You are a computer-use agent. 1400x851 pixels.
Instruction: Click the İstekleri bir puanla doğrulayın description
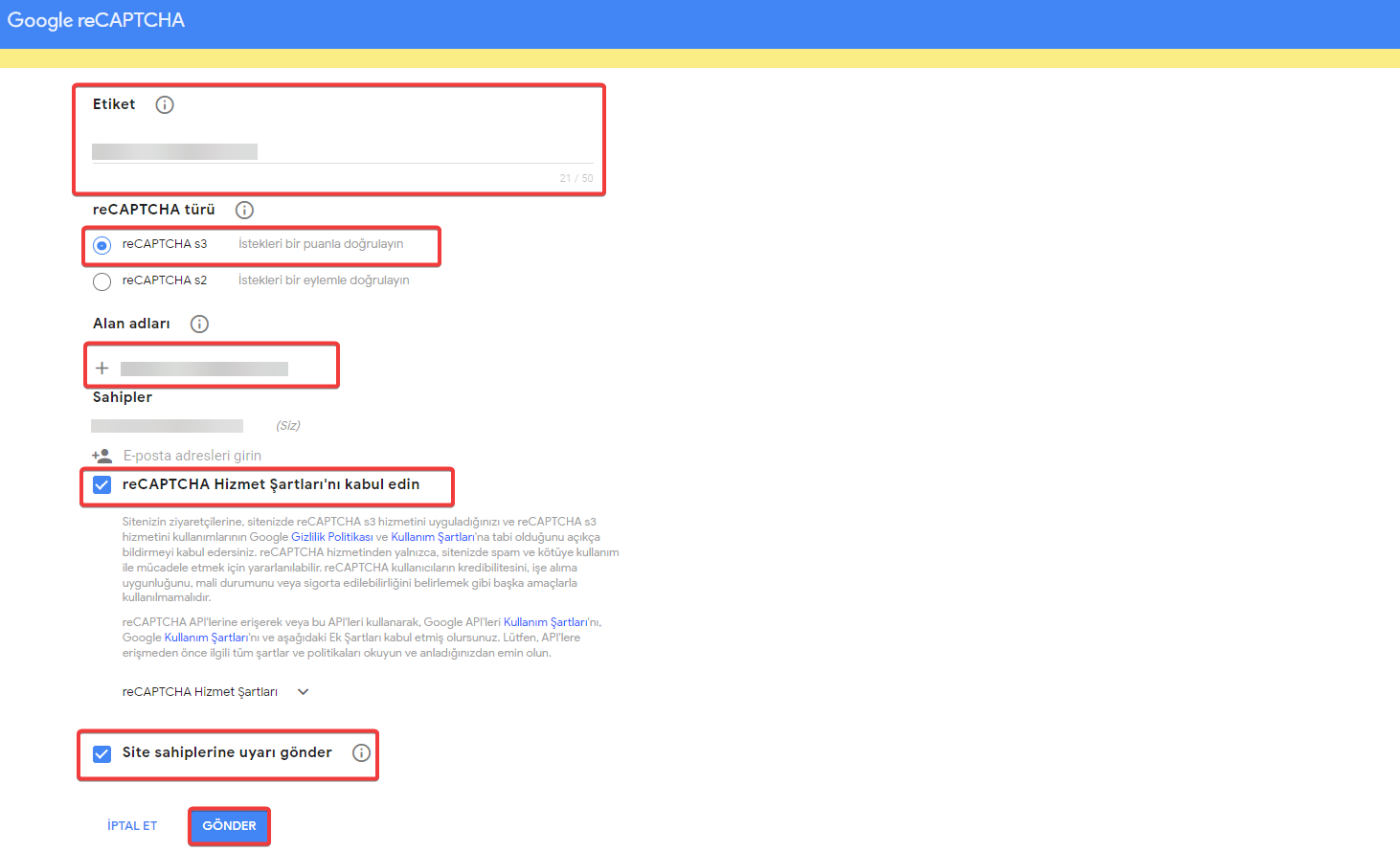[321, 244]
